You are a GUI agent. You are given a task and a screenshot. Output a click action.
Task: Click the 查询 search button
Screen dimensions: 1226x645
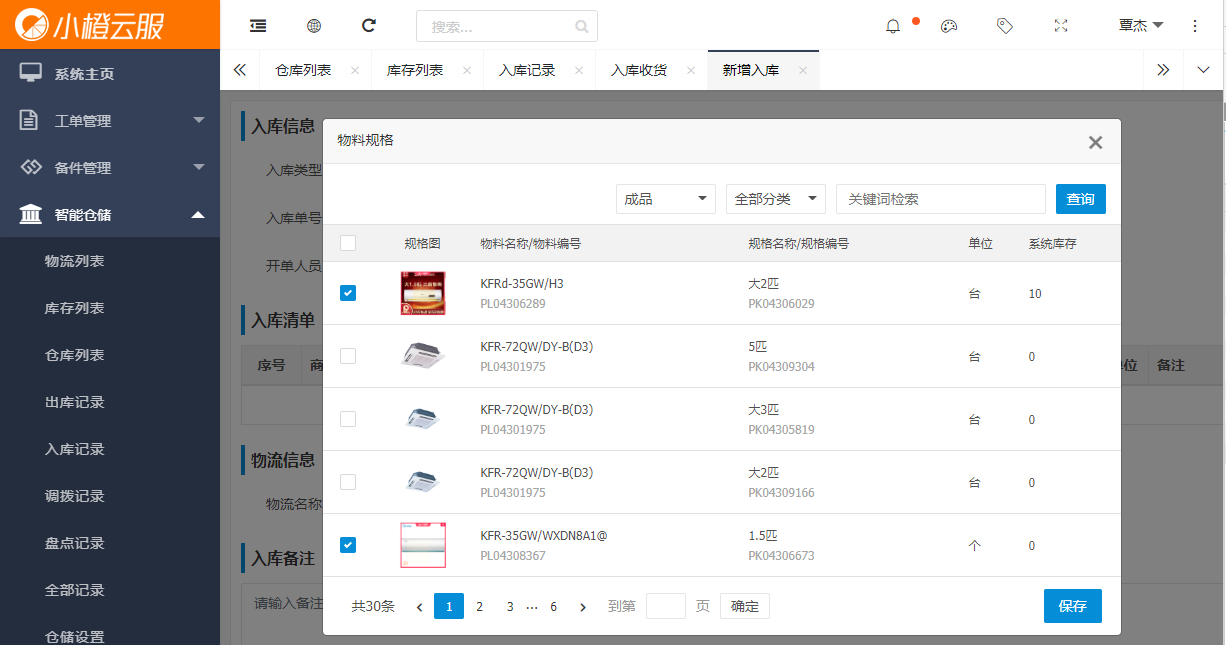(1080, 199)
